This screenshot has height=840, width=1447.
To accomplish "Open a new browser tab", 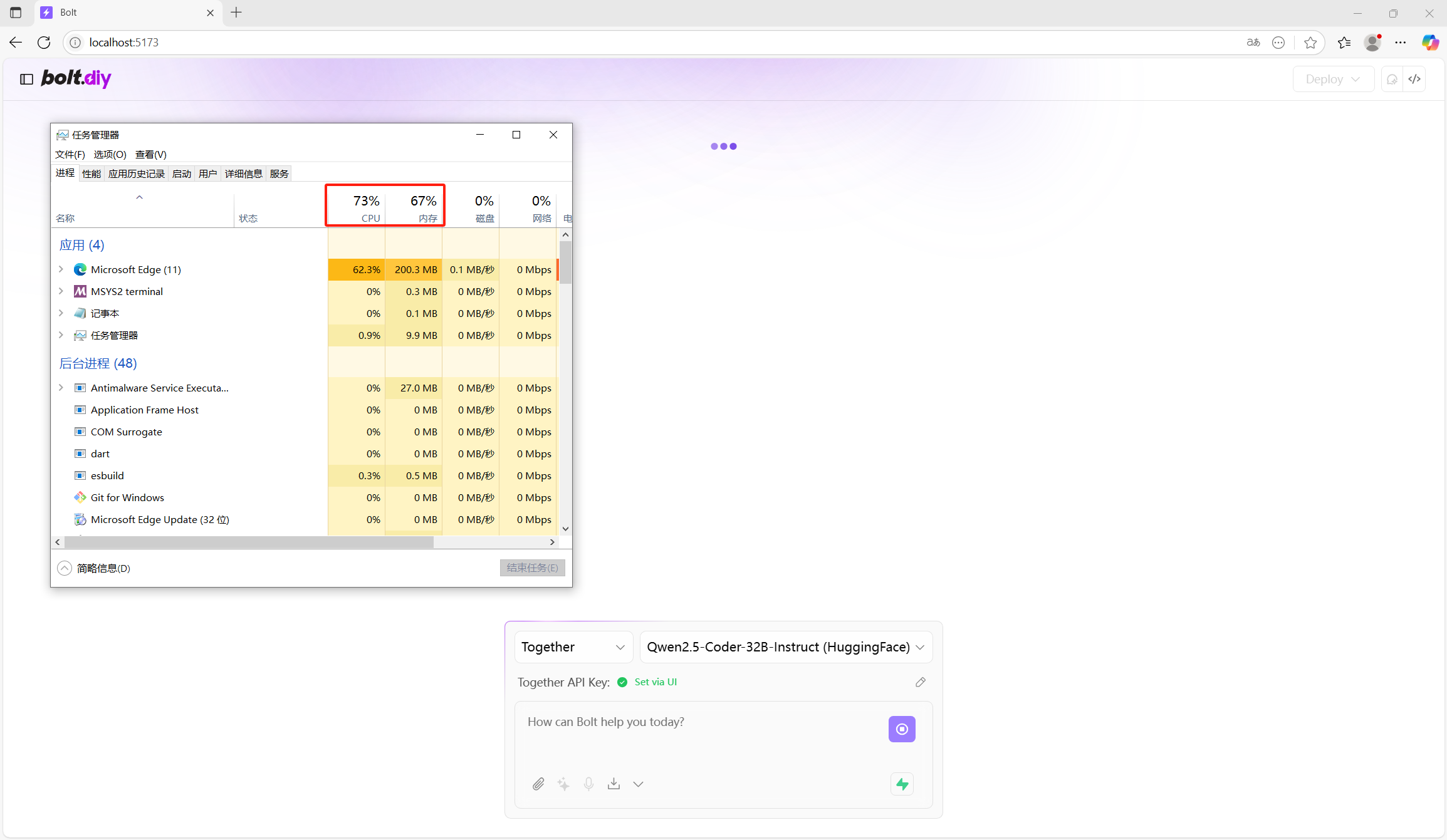I will [x=236, y=13].
